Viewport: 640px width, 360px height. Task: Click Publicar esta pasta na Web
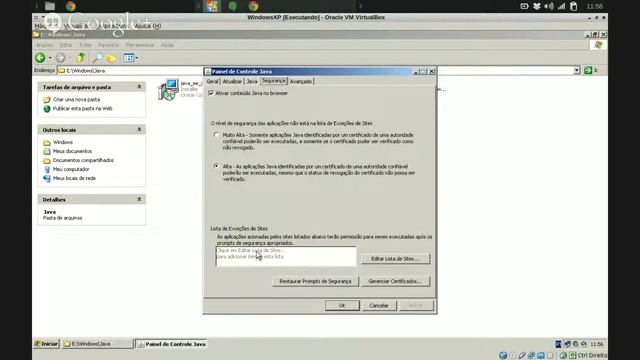pyautogui.click(x=82, y=109)
